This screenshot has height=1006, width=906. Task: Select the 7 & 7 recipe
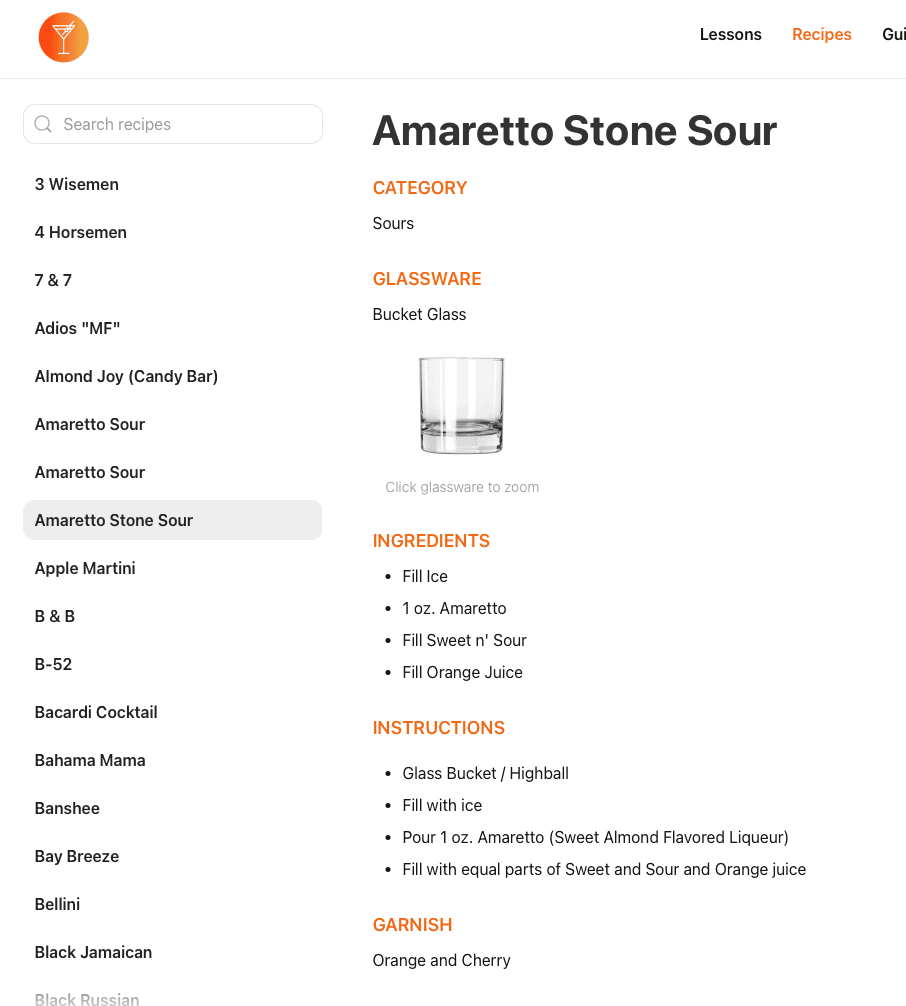point(53,280)
